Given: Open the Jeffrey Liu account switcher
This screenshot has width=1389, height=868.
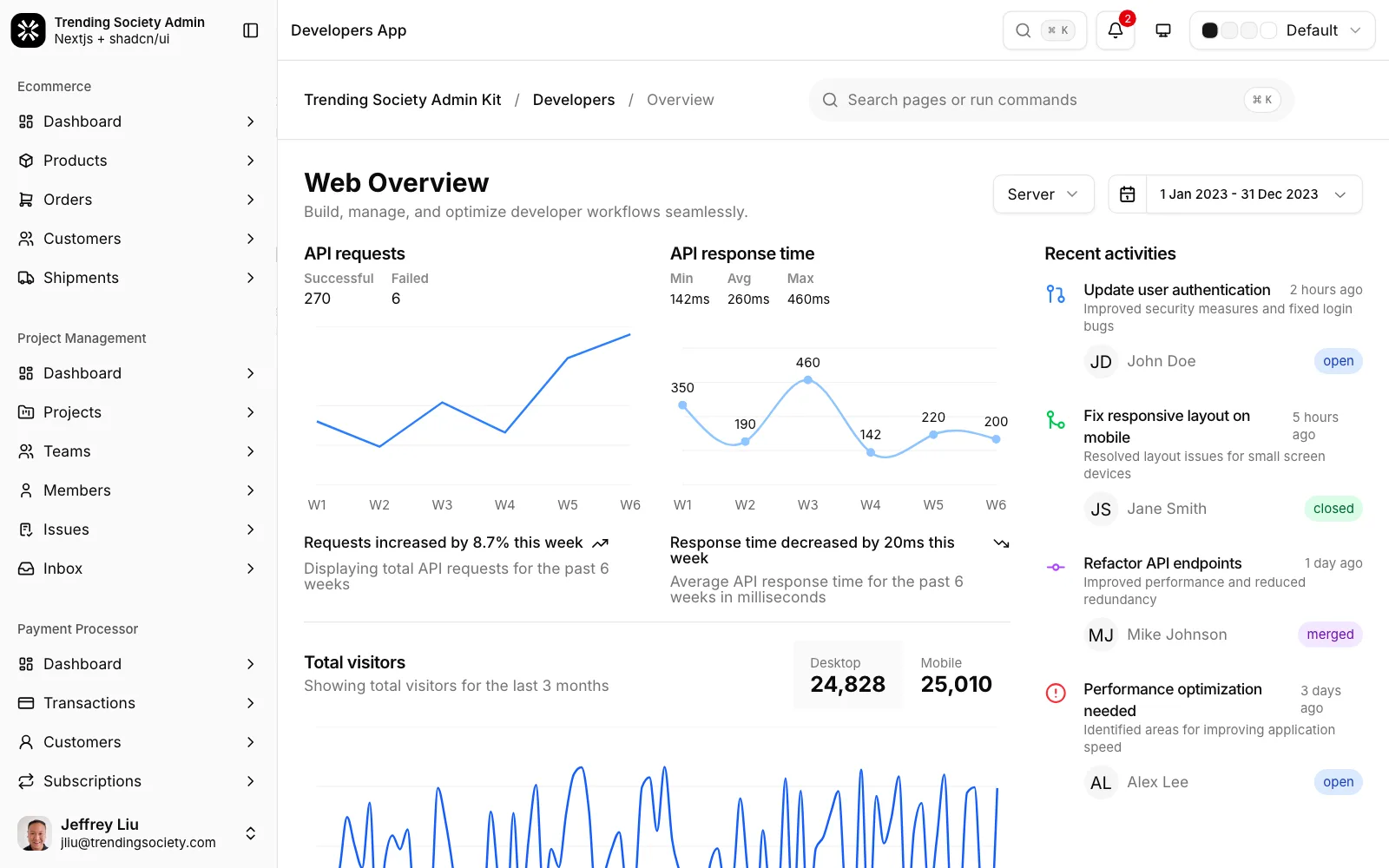Looking at the screenshot, I should 139,833.
